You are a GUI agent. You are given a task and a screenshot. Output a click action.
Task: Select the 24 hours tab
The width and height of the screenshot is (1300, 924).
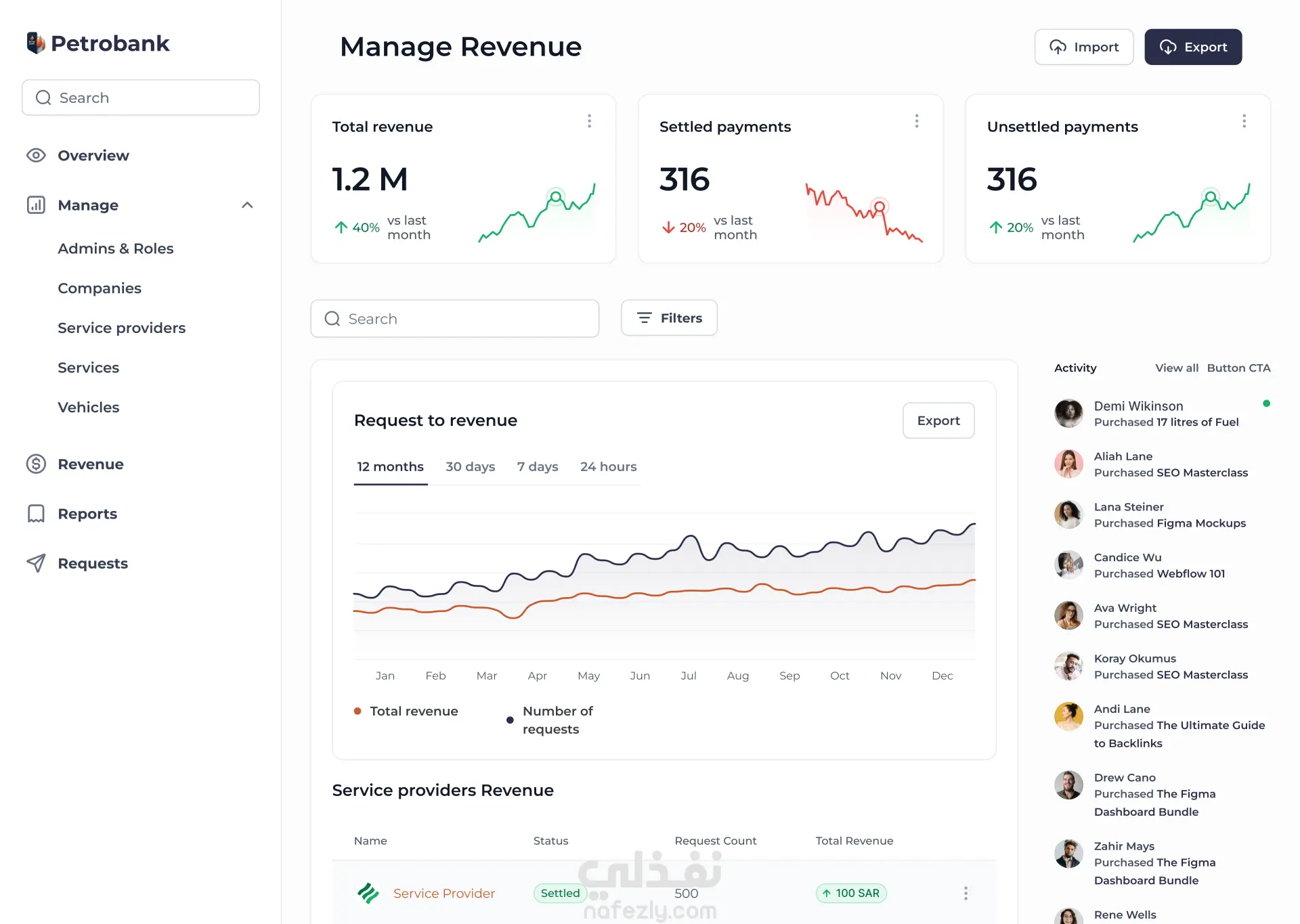coord(608,467)
